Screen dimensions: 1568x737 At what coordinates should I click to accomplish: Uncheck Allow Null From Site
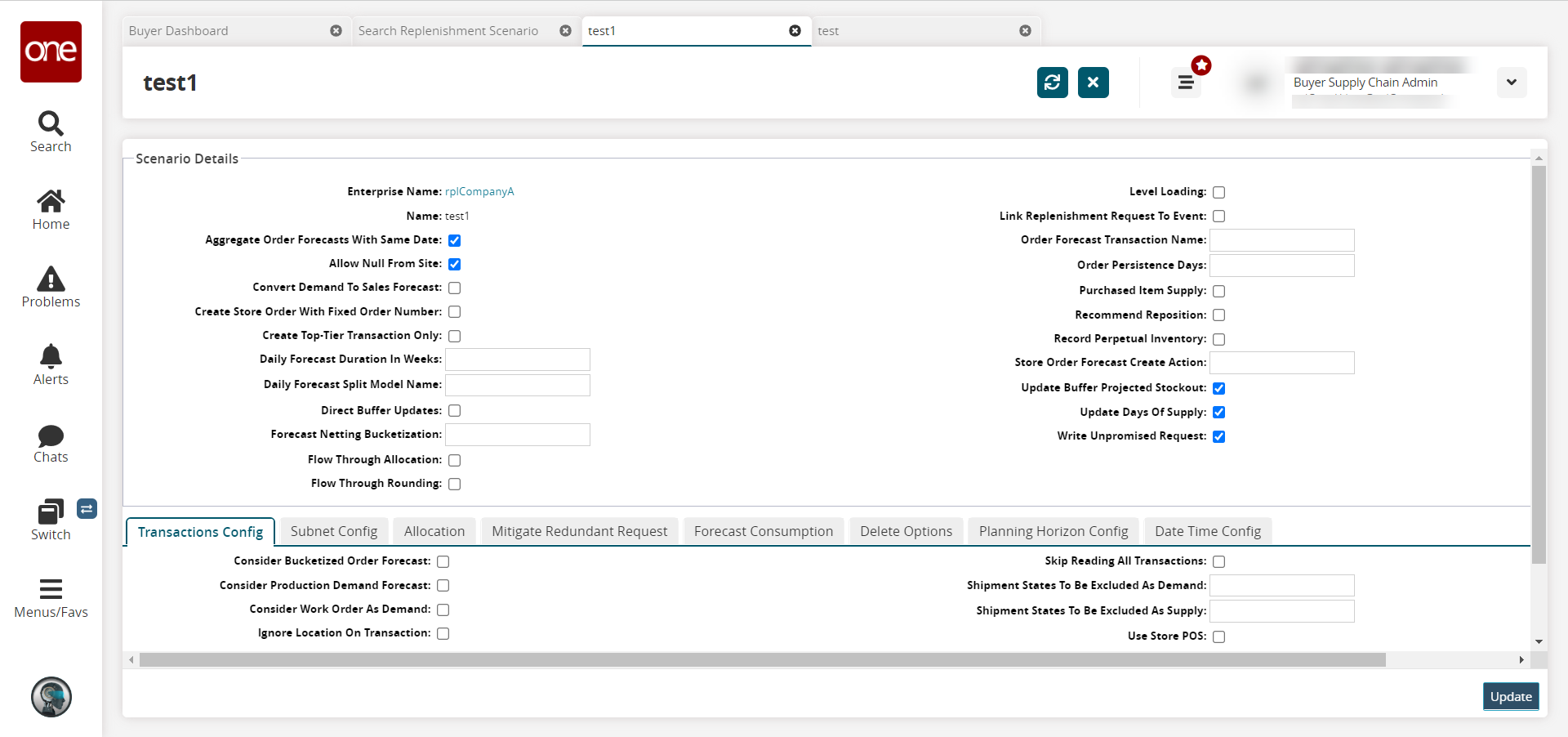455,264
